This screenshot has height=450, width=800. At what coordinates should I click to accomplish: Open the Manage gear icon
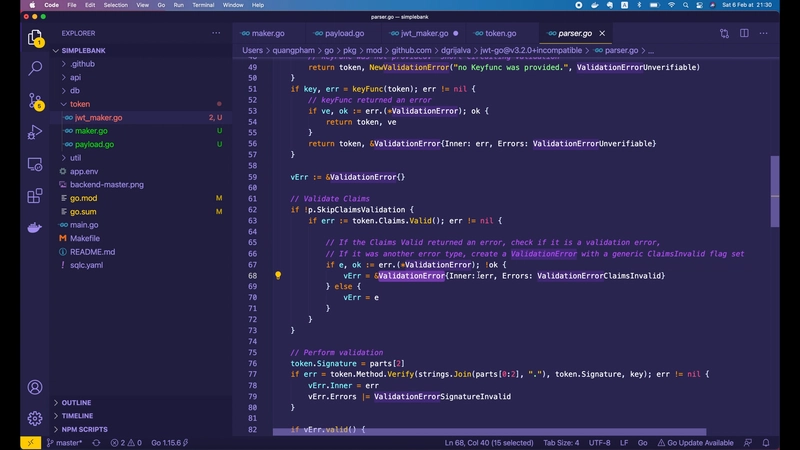pyautogui.click(x=35, y=418)
